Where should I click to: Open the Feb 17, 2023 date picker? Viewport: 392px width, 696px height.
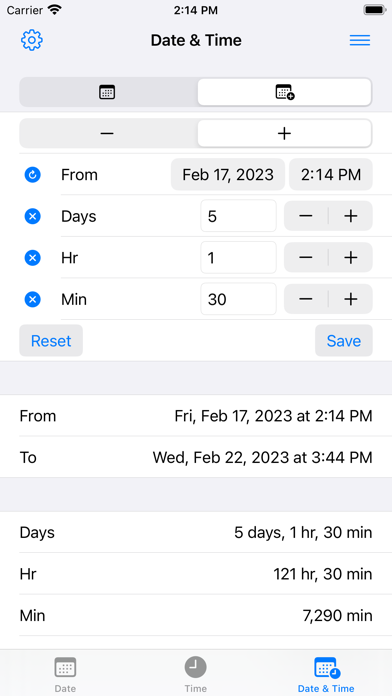[228, 174]
